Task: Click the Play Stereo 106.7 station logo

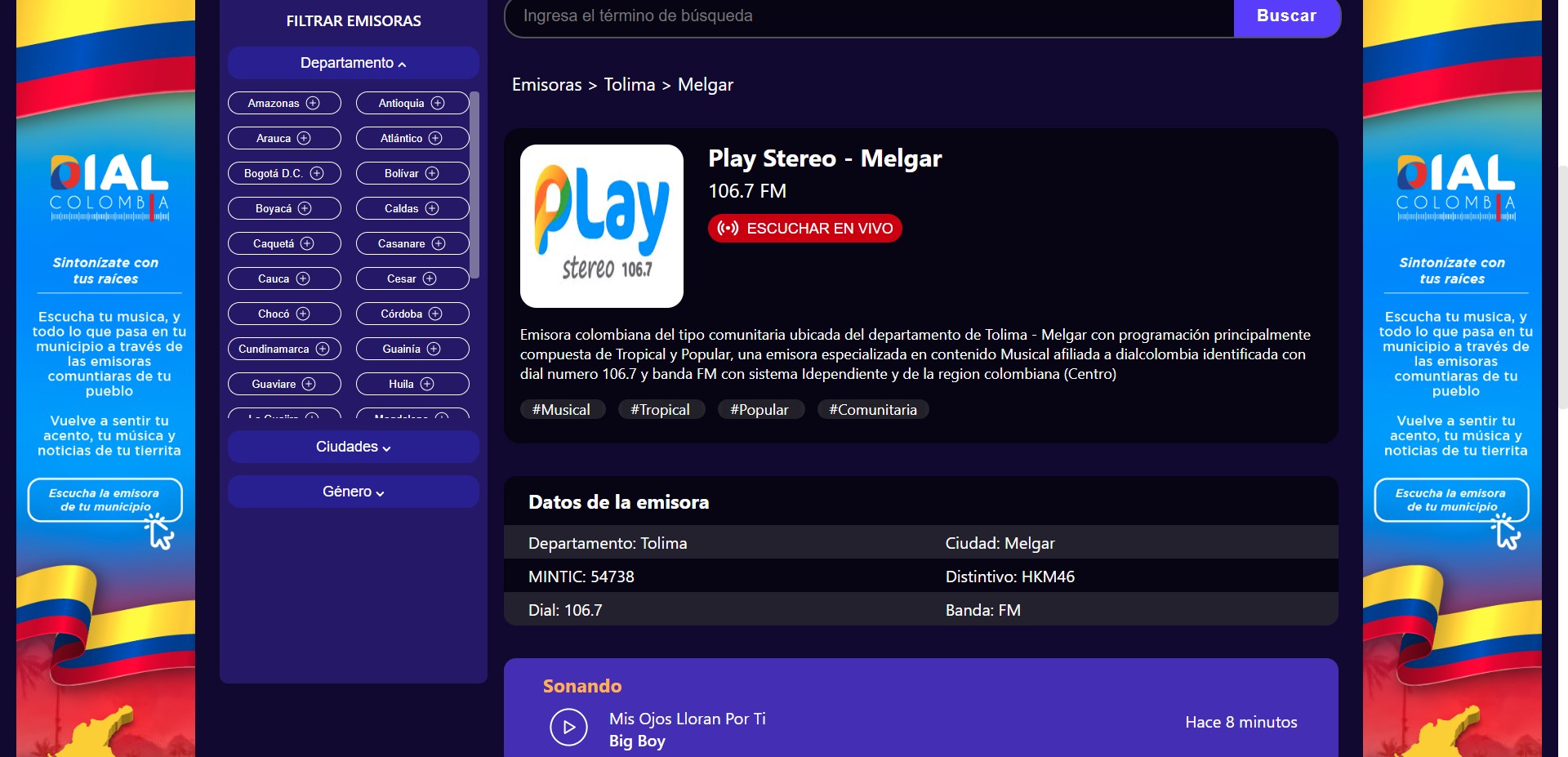Action: click(602, 226)
